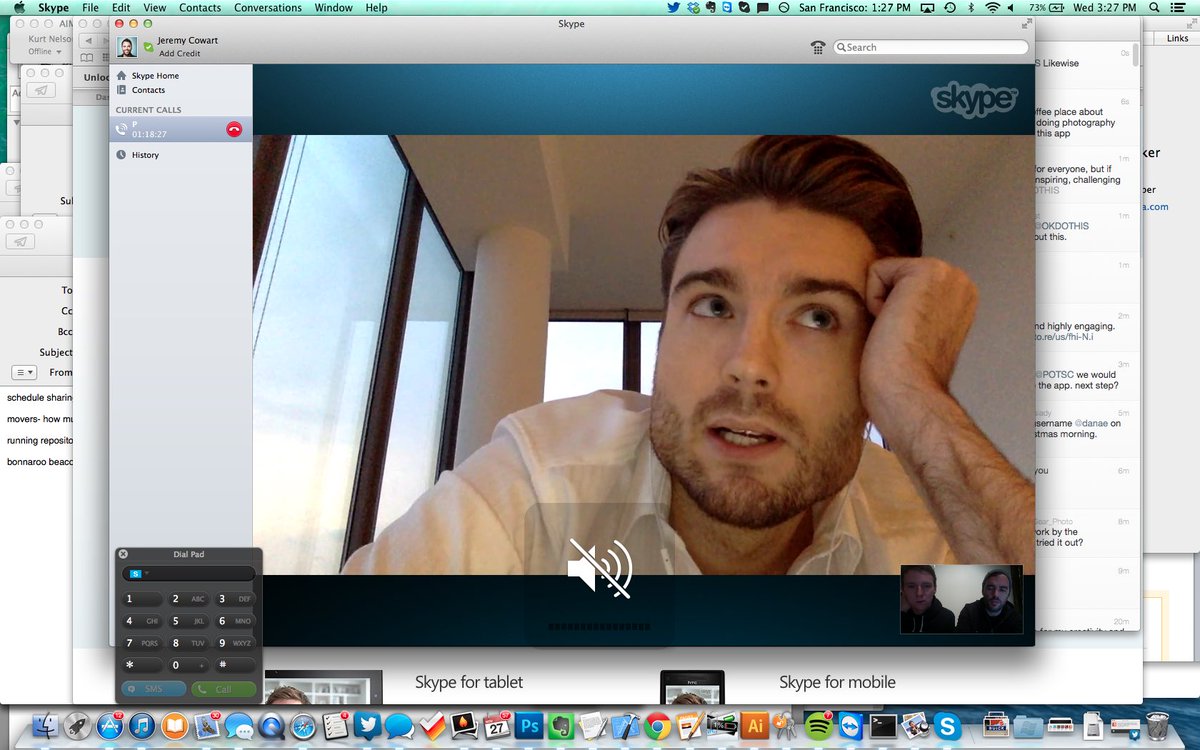
Task: Click San Francisco 1:27 PM clock item
Action: [856, 8]
